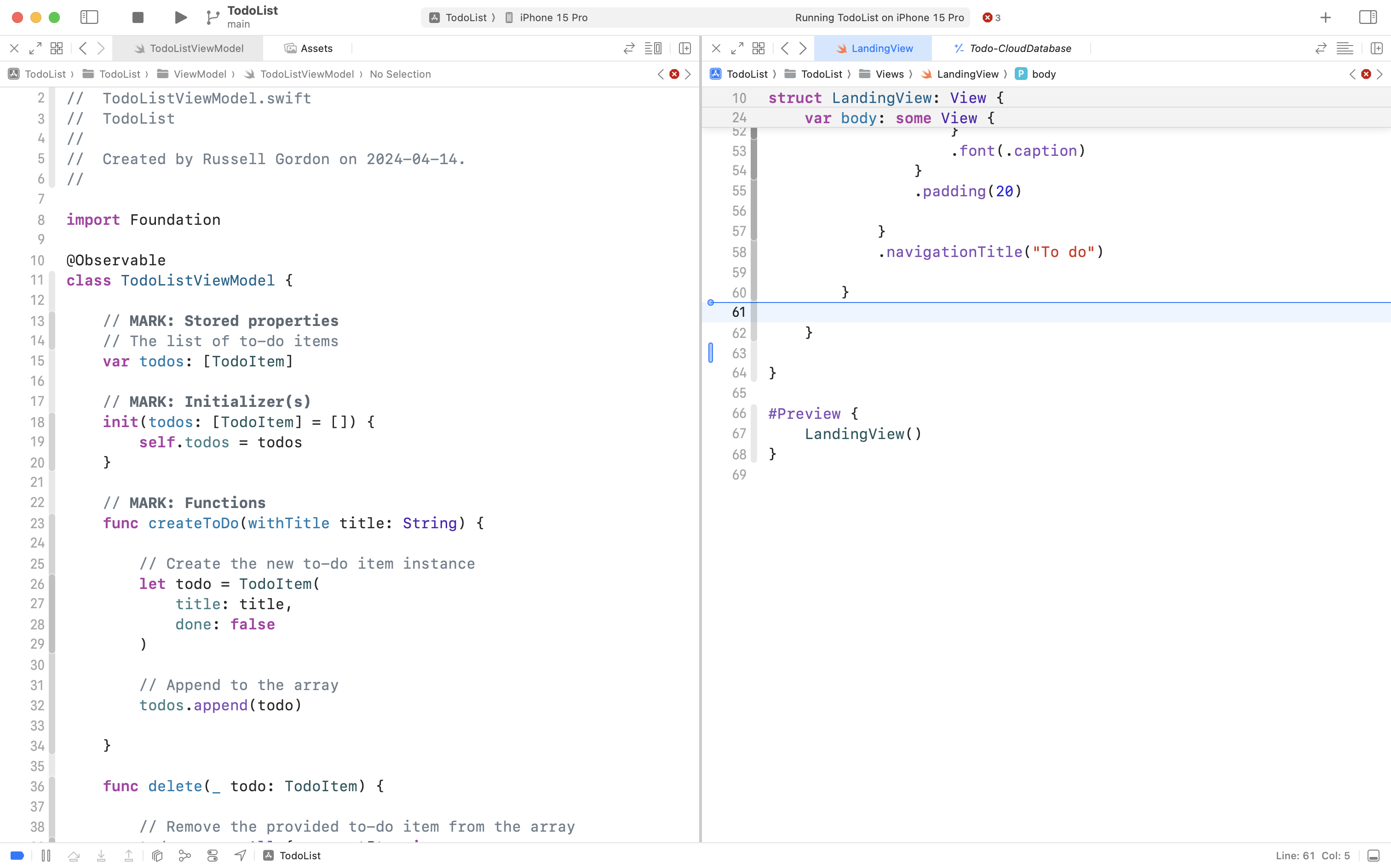The width and height of the screenshot is (1391, 868).
Task: Open the memory graph debugger
Action: pos(184,856)
